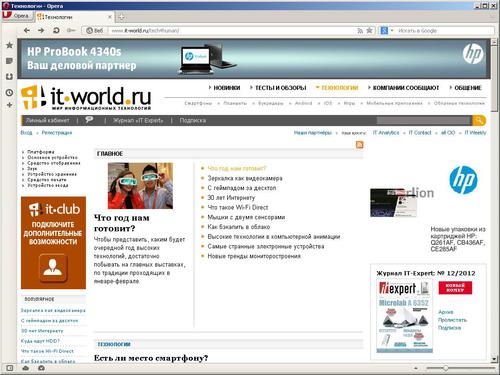Open link Зеркалка как видеокамера
Viewport: 500px width, 375px height.
coord(245,178)
